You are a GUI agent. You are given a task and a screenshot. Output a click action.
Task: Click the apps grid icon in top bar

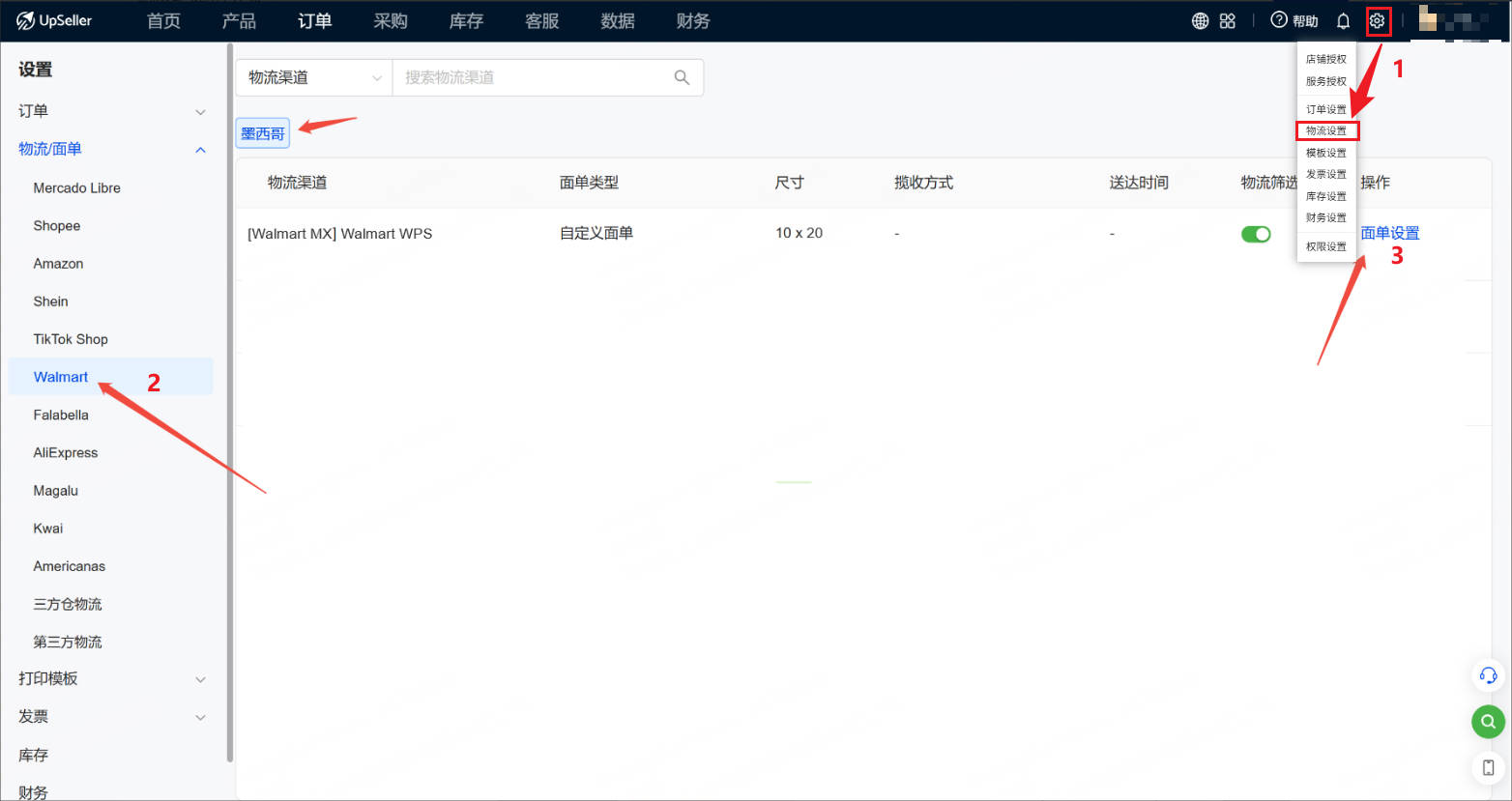(1227, 18)
